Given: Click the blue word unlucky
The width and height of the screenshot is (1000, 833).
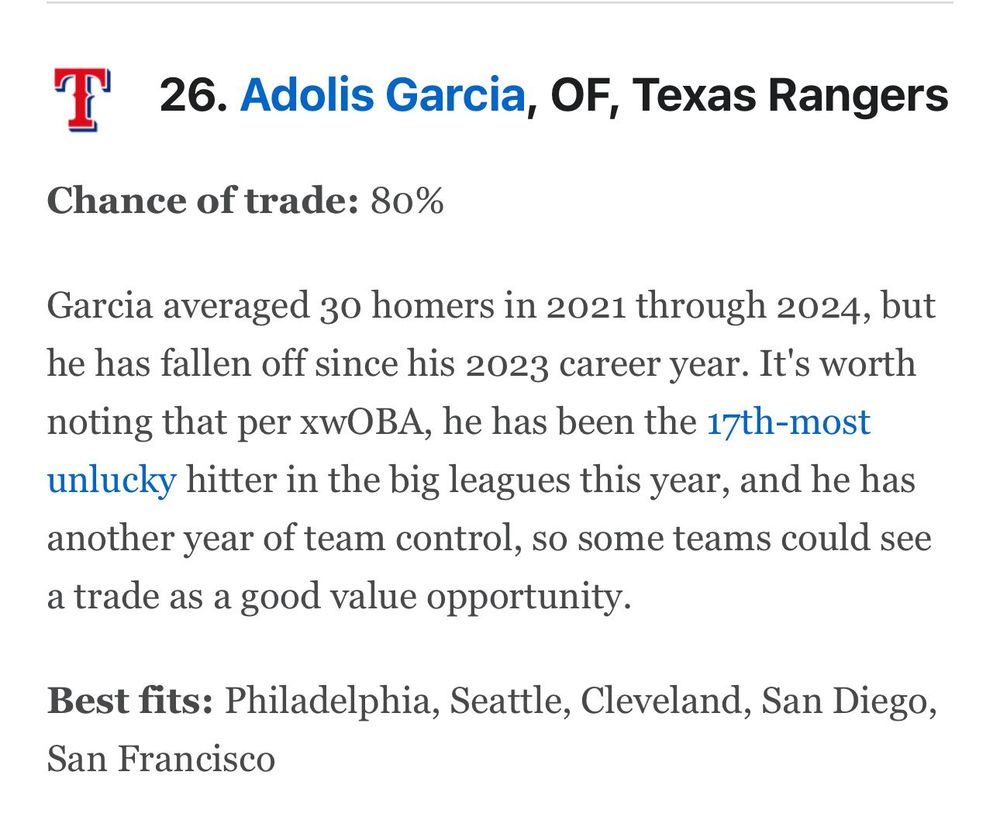Looking at the screenshot, I should click(112, 481).
